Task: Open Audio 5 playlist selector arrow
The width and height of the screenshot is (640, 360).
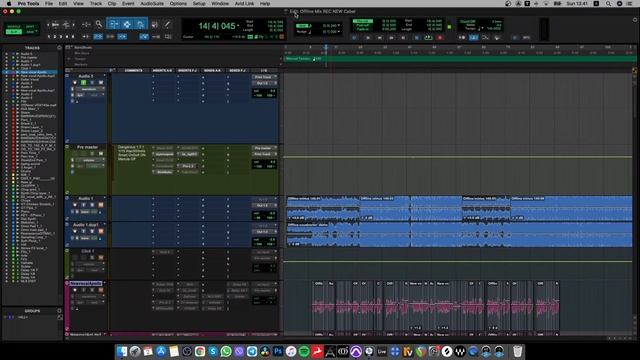Action: tap(104, 76)
